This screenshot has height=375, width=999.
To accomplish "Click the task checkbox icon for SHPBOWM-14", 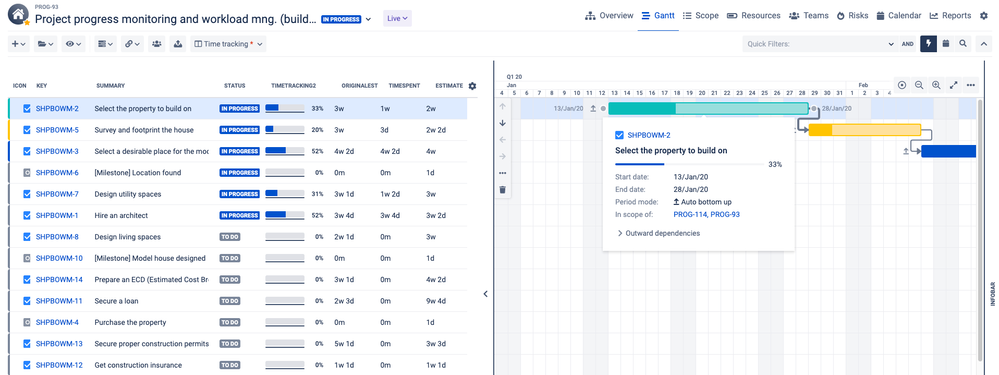I will 27,279.
